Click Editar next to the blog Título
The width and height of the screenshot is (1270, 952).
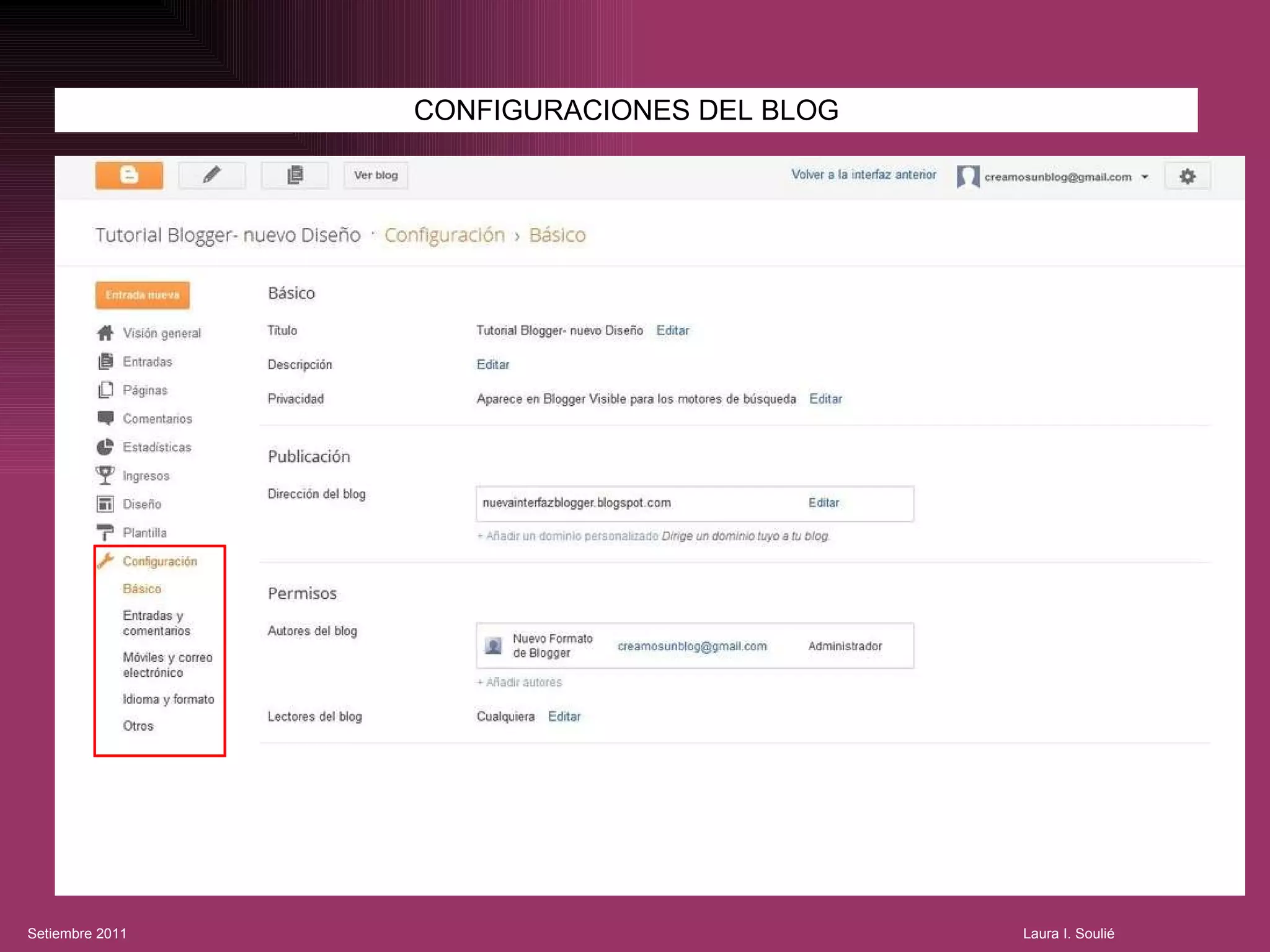673,330
